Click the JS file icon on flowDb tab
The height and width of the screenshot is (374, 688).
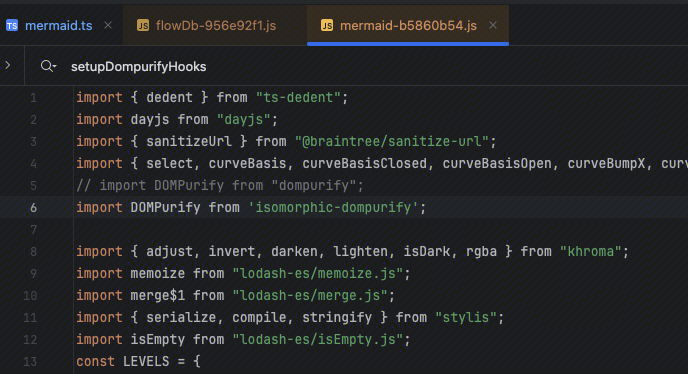pos(143,25)
